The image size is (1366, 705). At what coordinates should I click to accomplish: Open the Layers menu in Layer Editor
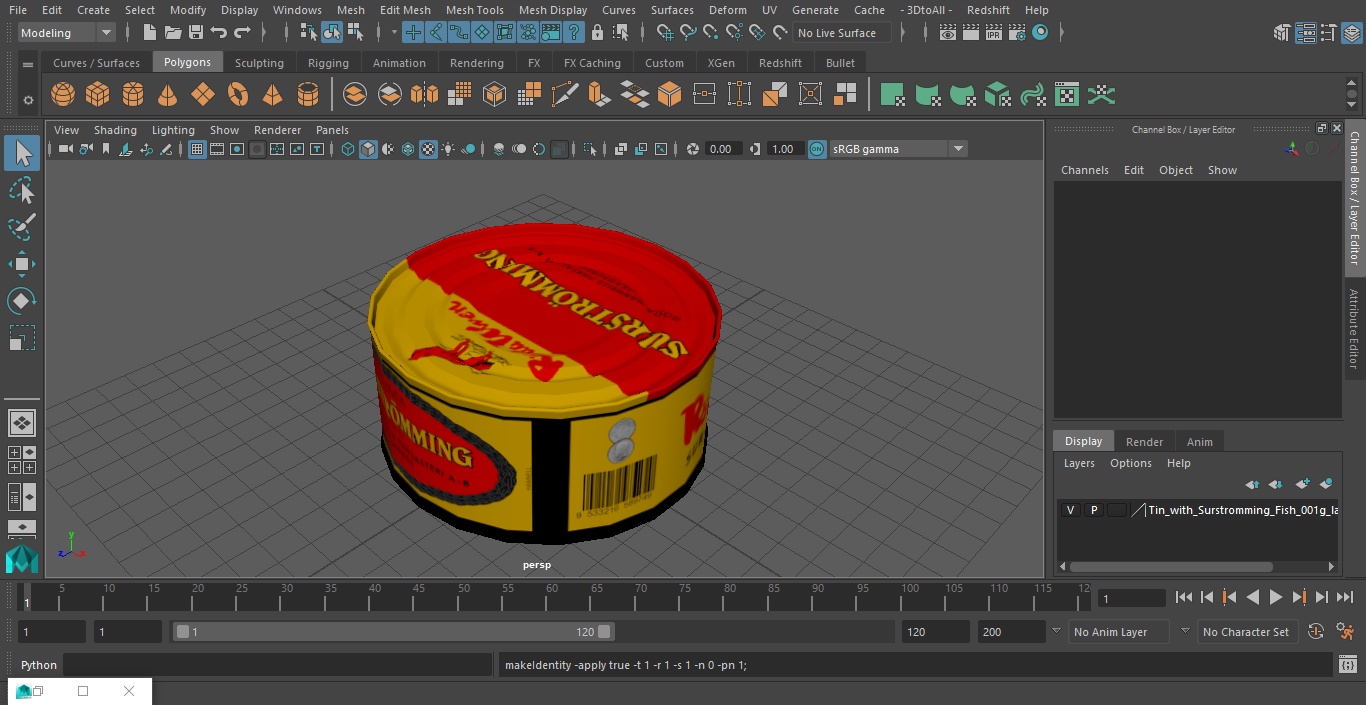click(1078, 463)
